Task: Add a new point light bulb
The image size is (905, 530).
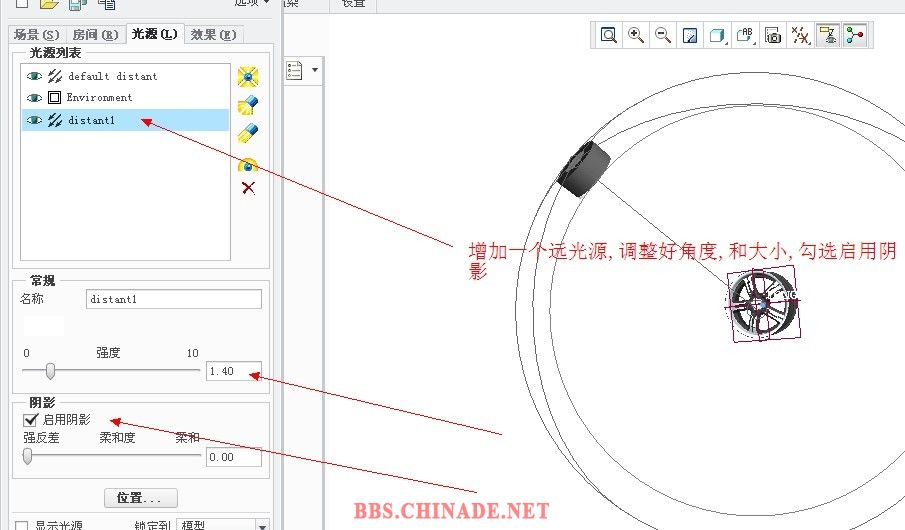Action: click(x=248, y=77)
